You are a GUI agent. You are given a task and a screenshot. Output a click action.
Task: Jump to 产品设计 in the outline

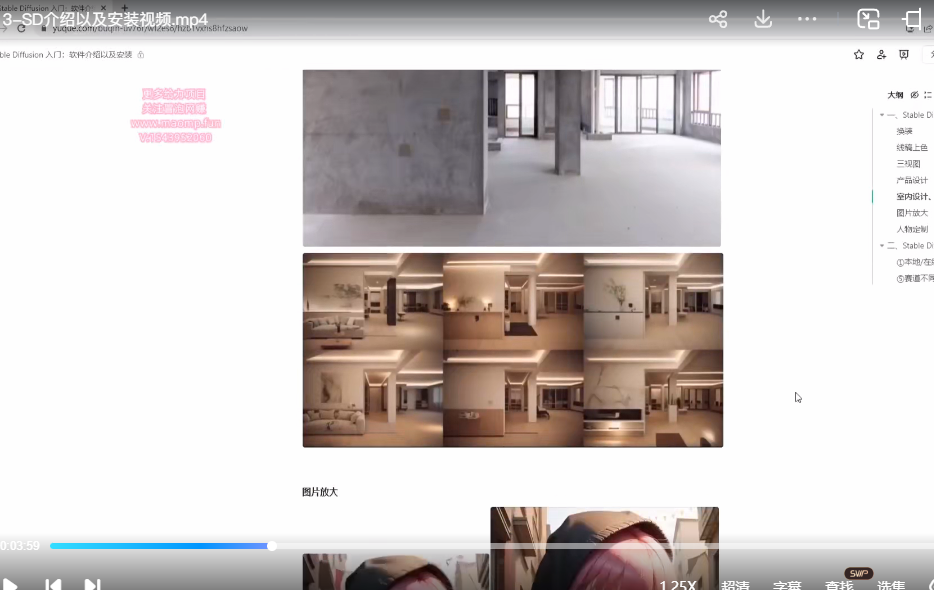(911, 180)
